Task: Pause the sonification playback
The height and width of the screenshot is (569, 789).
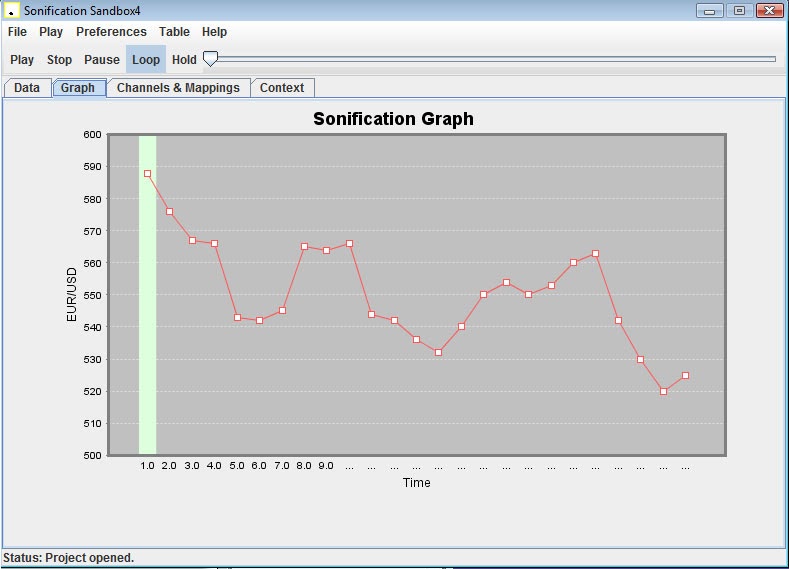Action: point(102,60)
